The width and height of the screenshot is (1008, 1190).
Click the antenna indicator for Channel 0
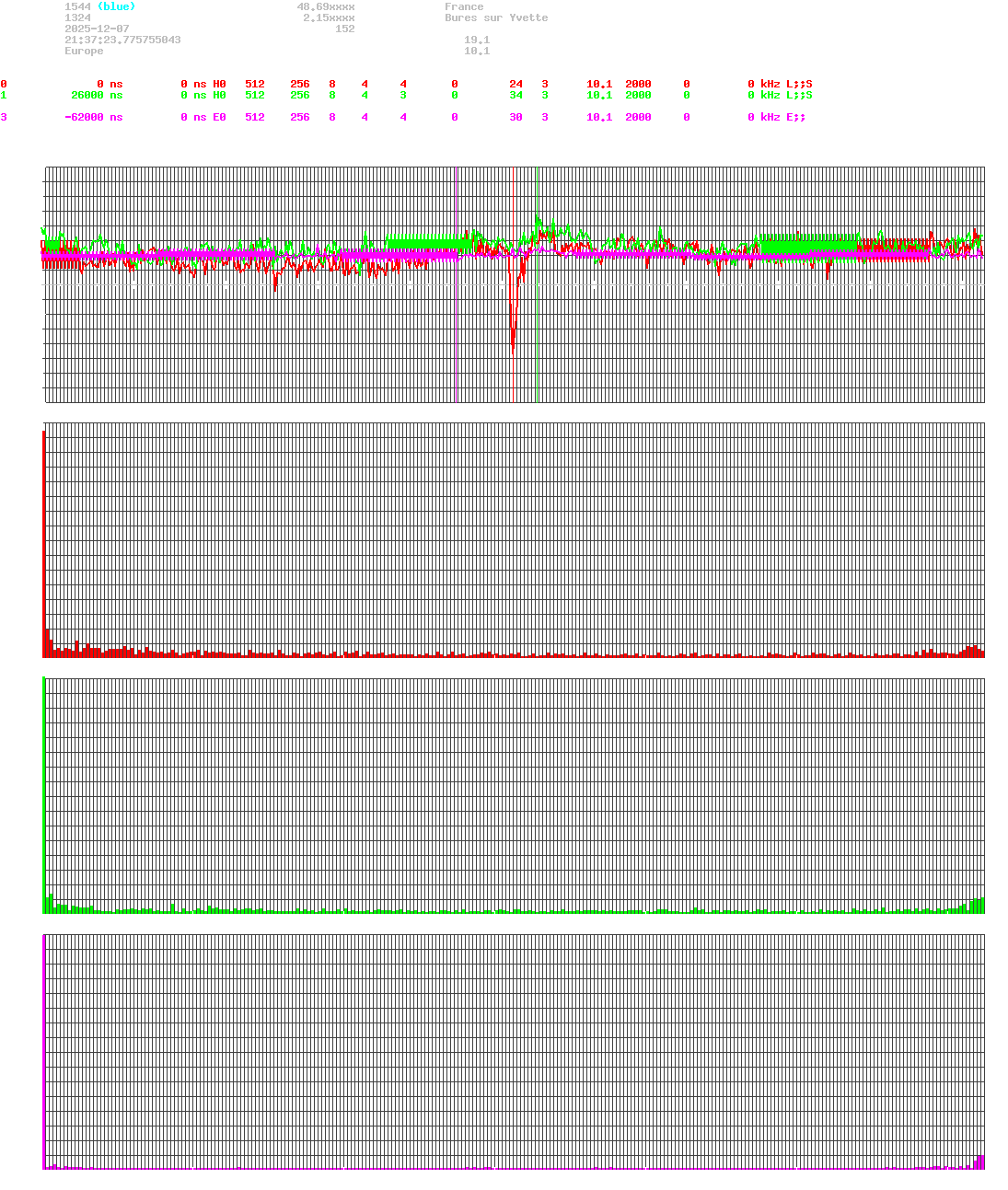coord(797,84)
